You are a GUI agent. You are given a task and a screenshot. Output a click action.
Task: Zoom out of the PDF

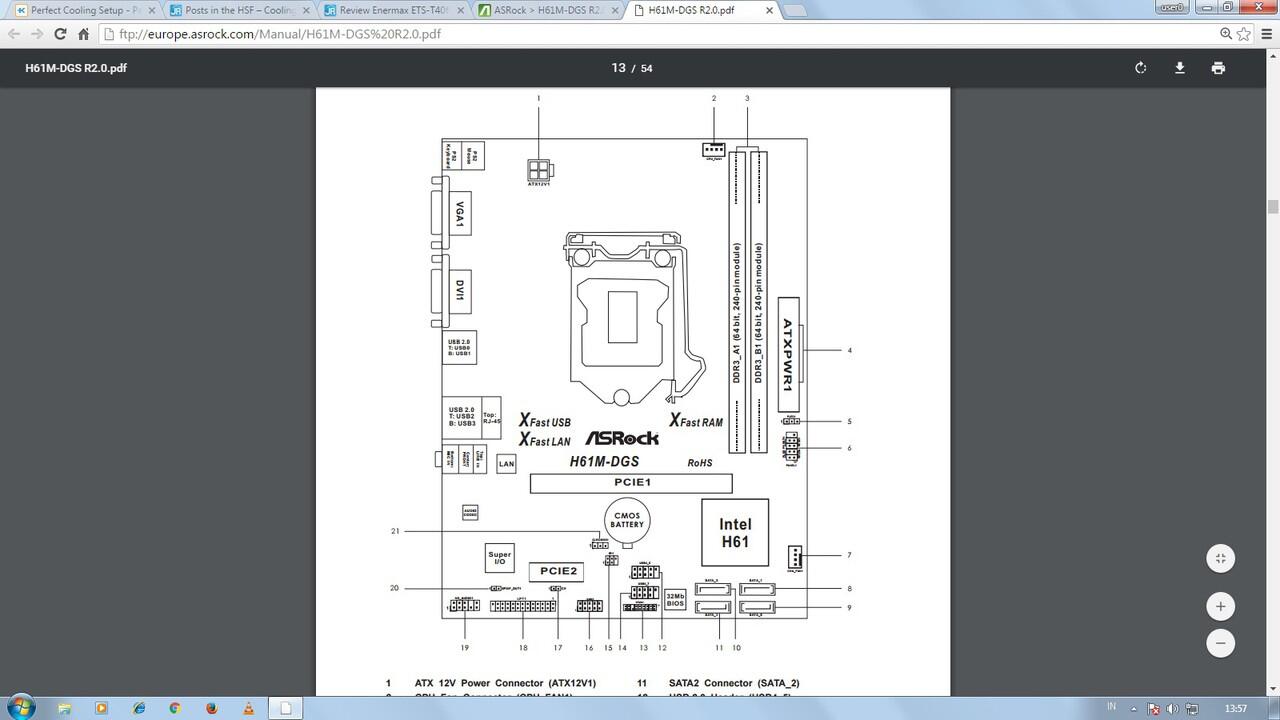click(1220, 643)
